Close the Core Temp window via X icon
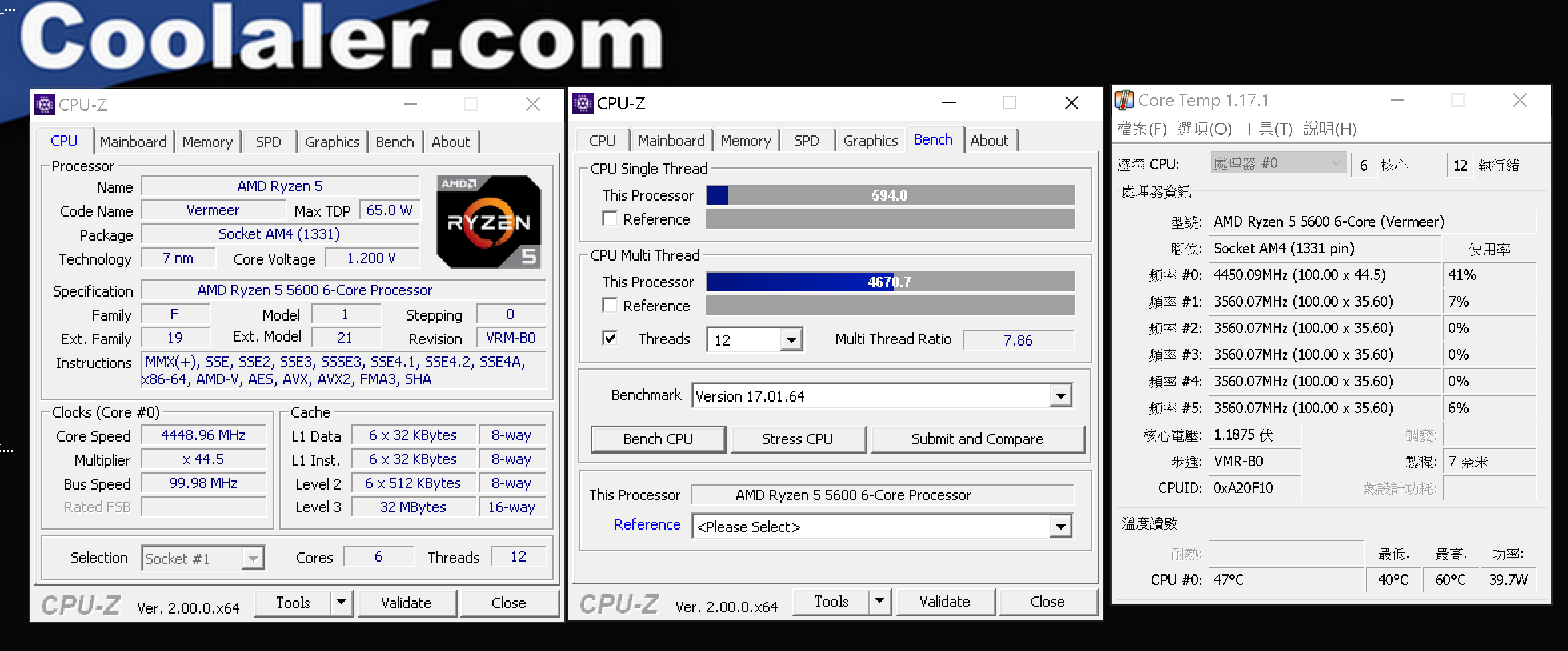 click(1520, 100)
